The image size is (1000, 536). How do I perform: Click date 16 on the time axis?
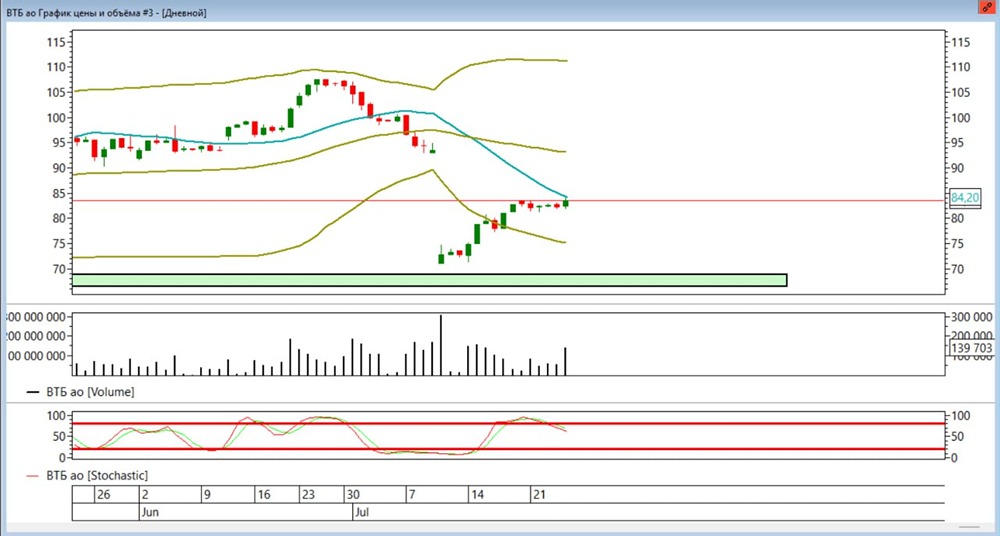[x=265, y=495]
